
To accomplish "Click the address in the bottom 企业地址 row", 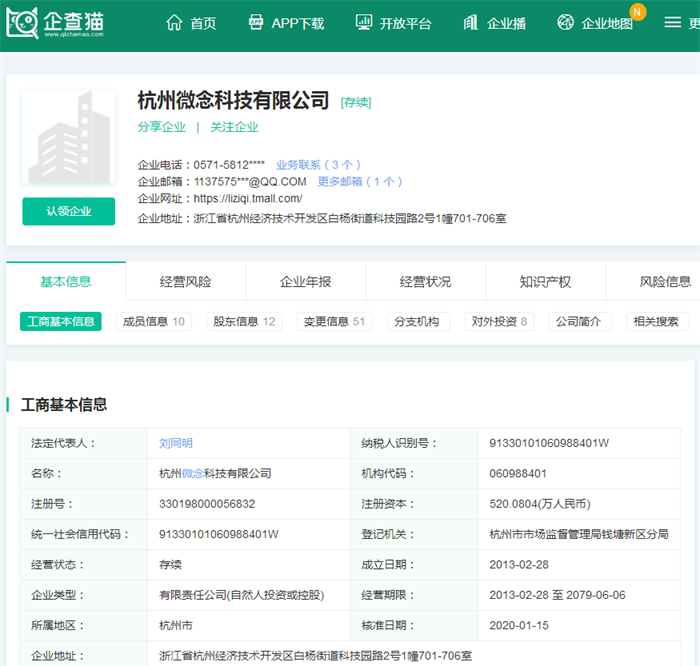I will pyautogui.click(x=315, y=655).
